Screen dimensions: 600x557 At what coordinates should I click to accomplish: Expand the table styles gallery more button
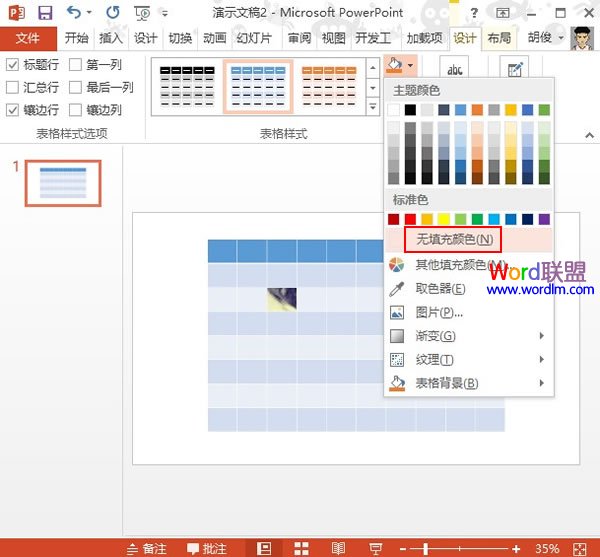pyautogui.click(x=373, y=106)
